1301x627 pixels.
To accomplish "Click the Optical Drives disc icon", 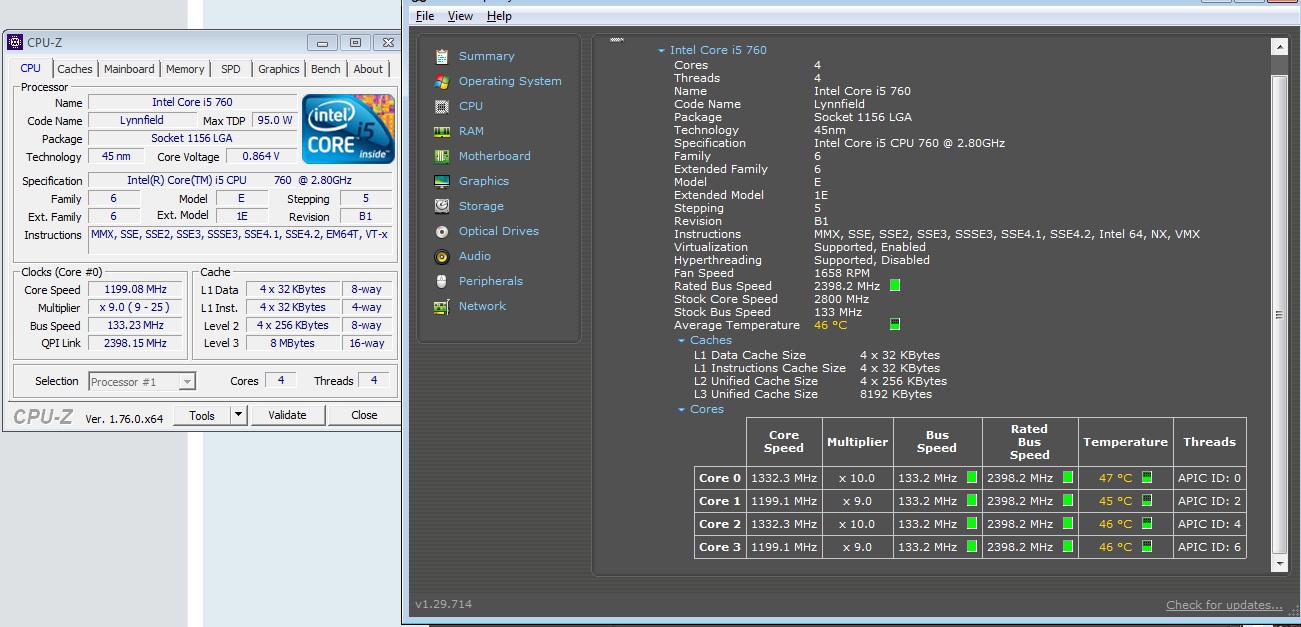I will pyautogui.click(x=442, y=231).
